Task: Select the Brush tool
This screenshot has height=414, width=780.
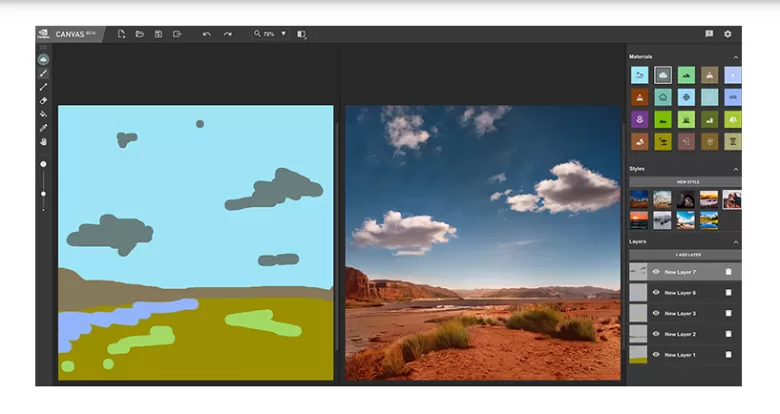Action: click(x=43, y=73)
